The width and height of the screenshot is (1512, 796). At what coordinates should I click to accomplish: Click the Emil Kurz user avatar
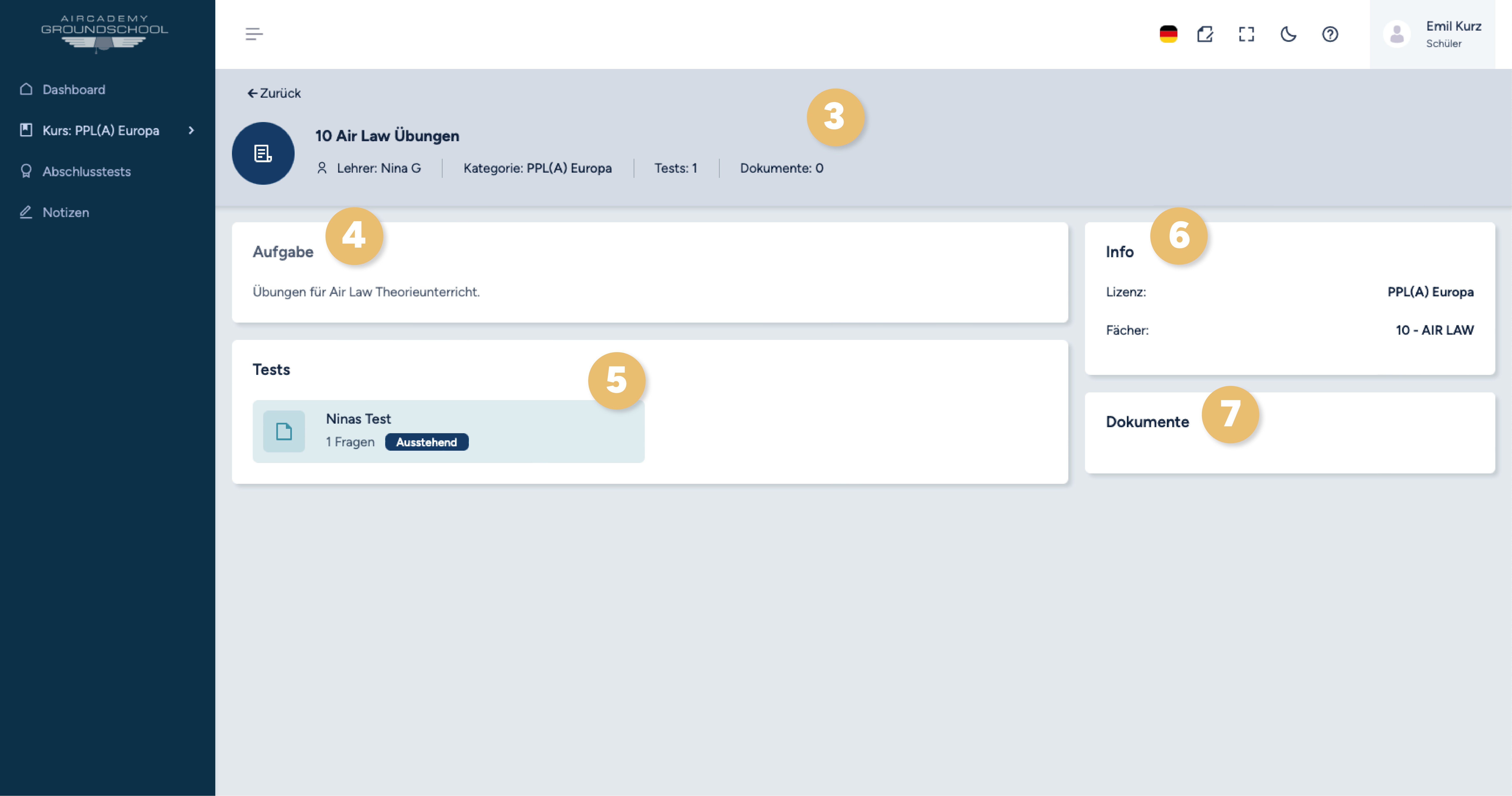pos(1397,34)
